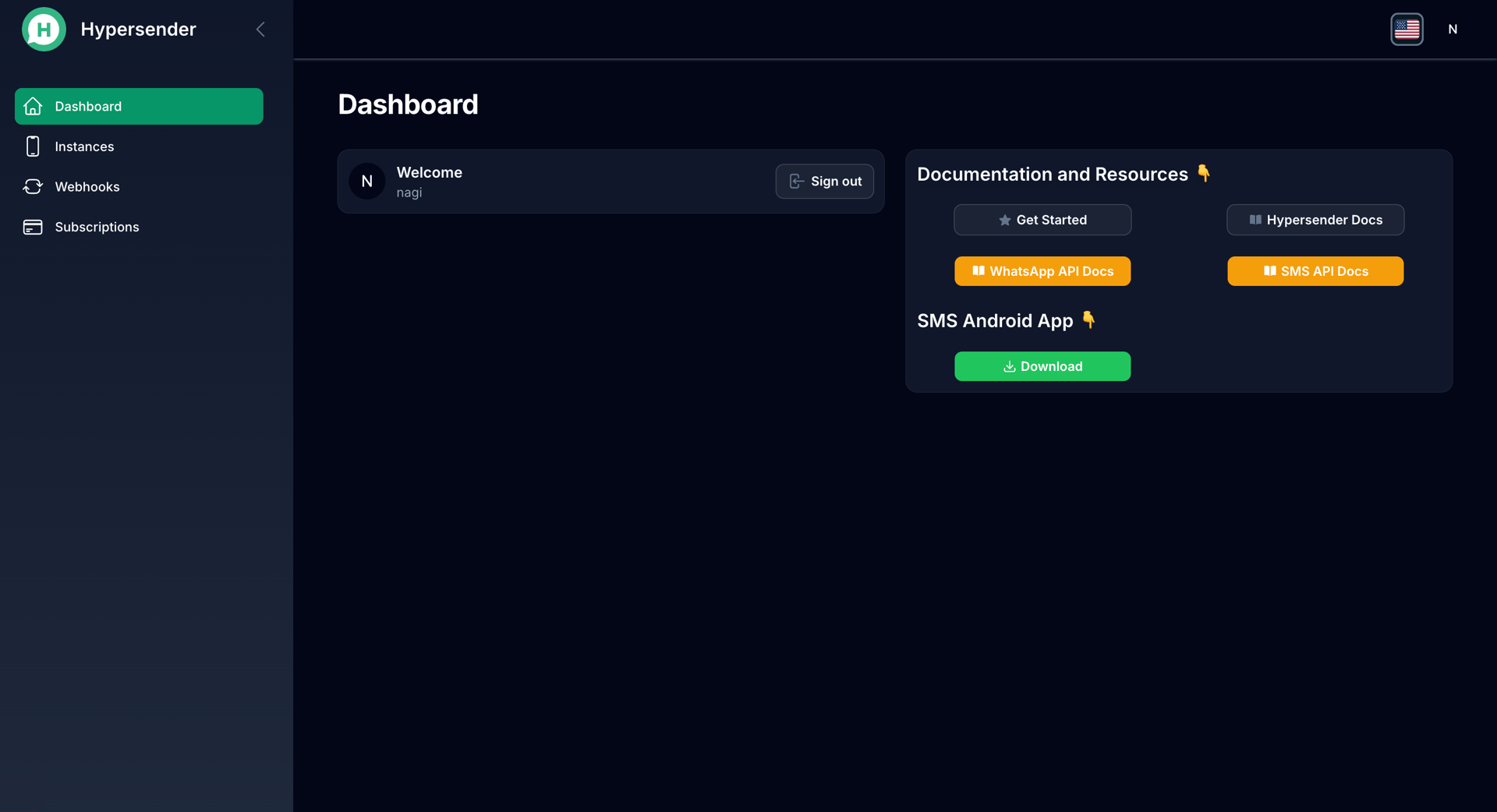Screen dimensions: 1497x812
Task: Click the "Documentation and Resources" heading
Action: pyautogui.click(x=1053, y=175)
